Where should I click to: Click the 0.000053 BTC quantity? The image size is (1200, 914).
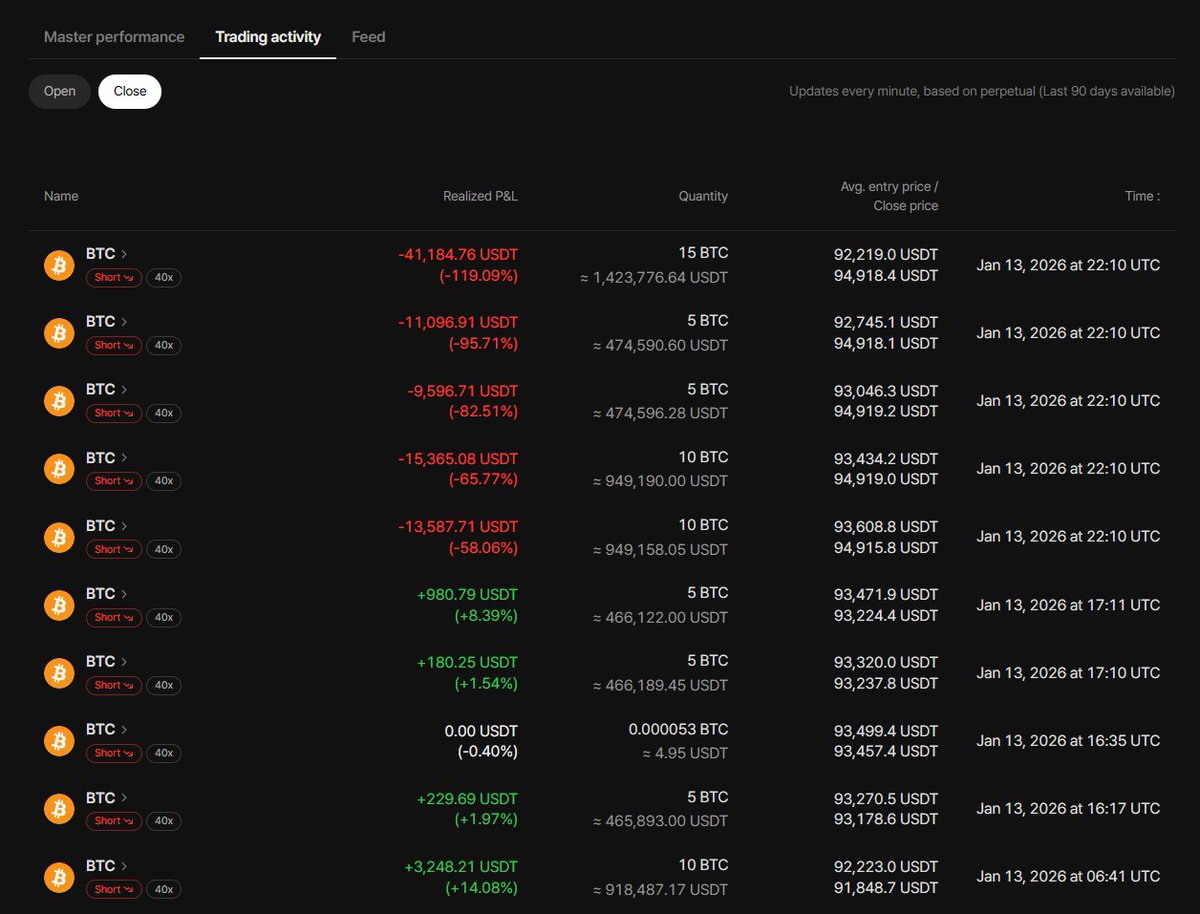[678, 729]
